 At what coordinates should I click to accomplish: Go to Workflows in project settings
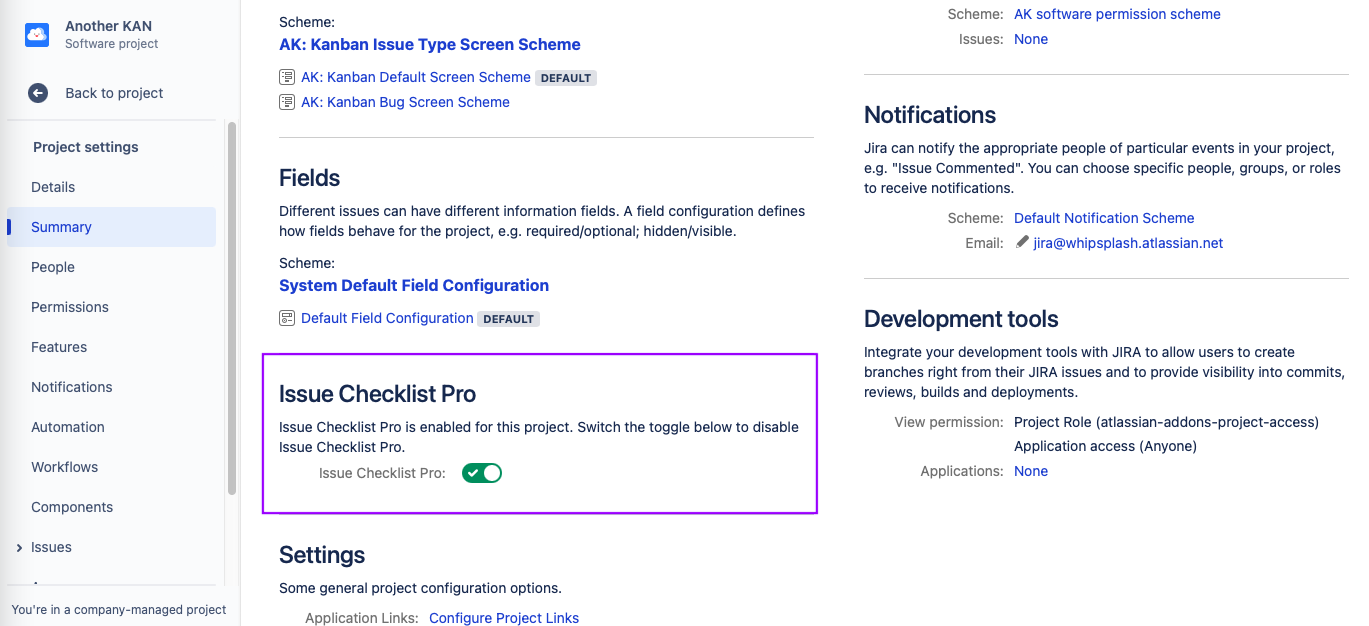point(65,467)
